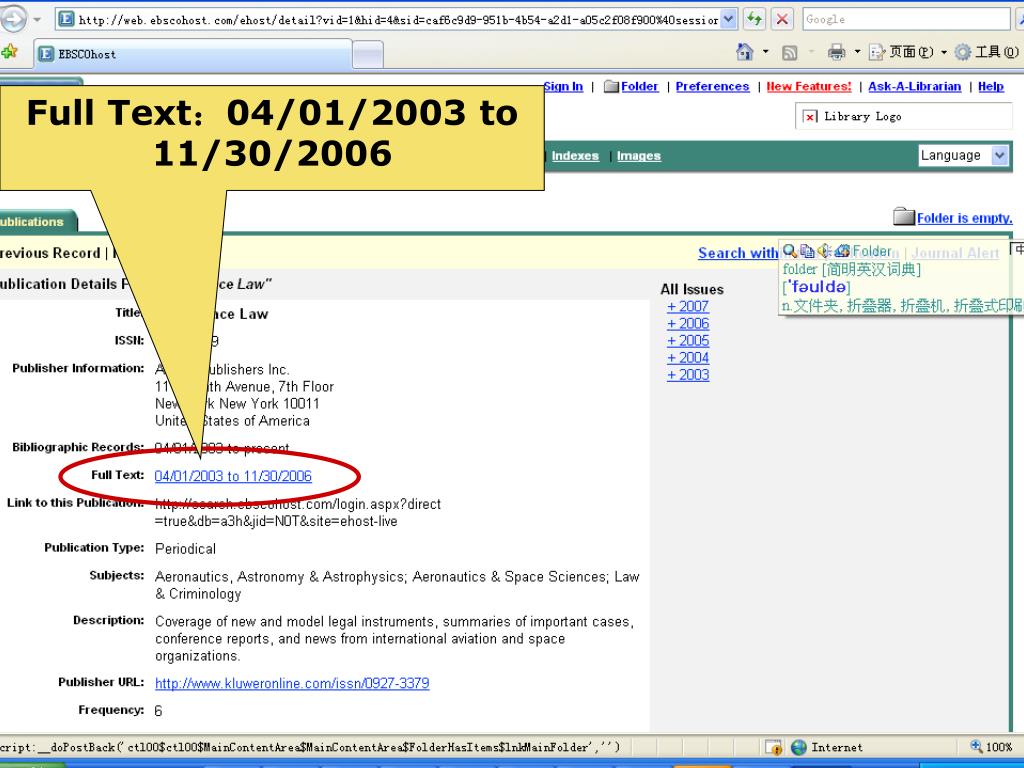Click the Add to Favorites star icon
1024x768 pixels.
[x=9, y=52]
